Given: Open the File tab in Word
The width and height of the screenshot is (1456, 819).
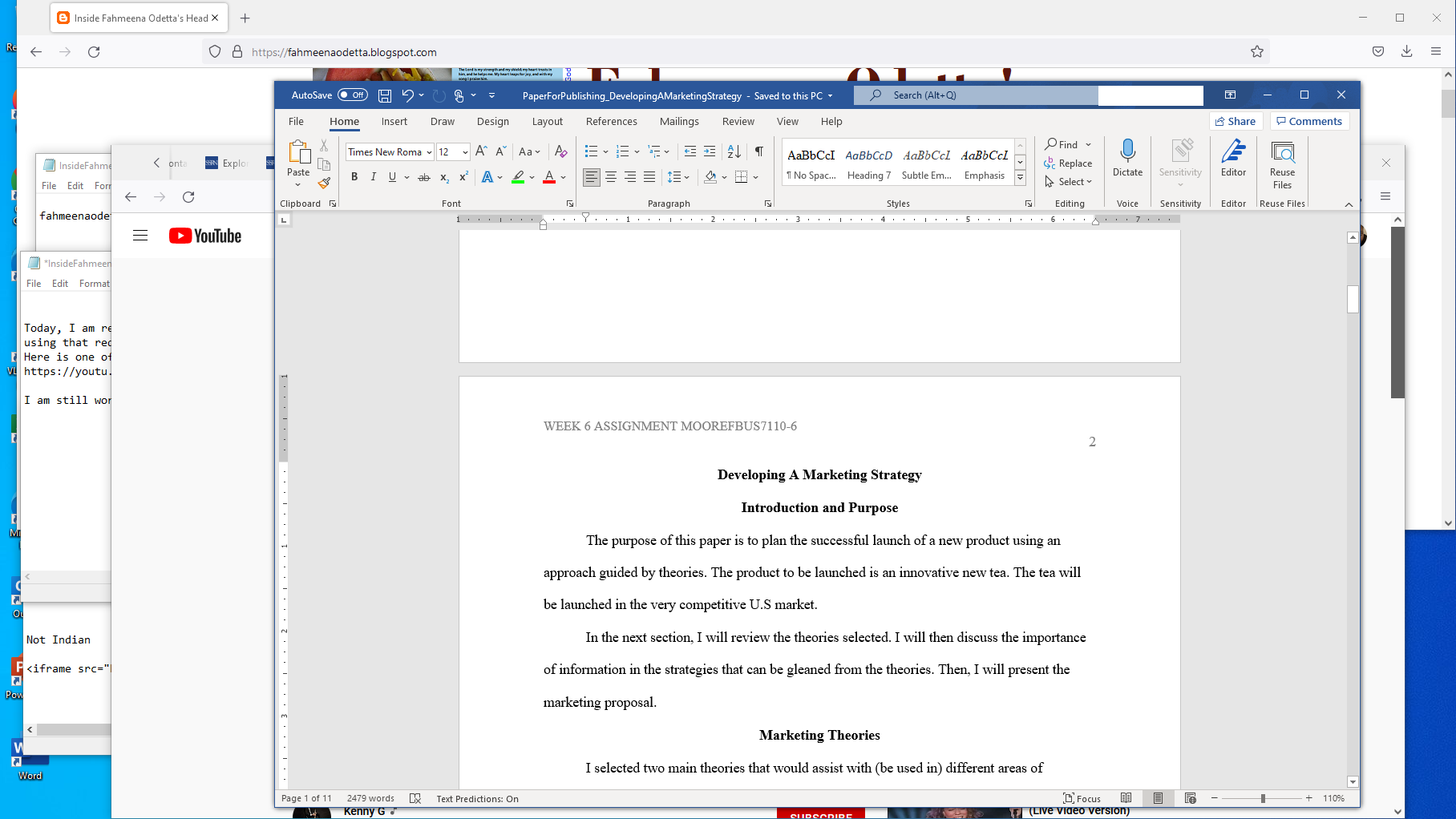Looking at the screenshot, I should (x=296, y=122).
